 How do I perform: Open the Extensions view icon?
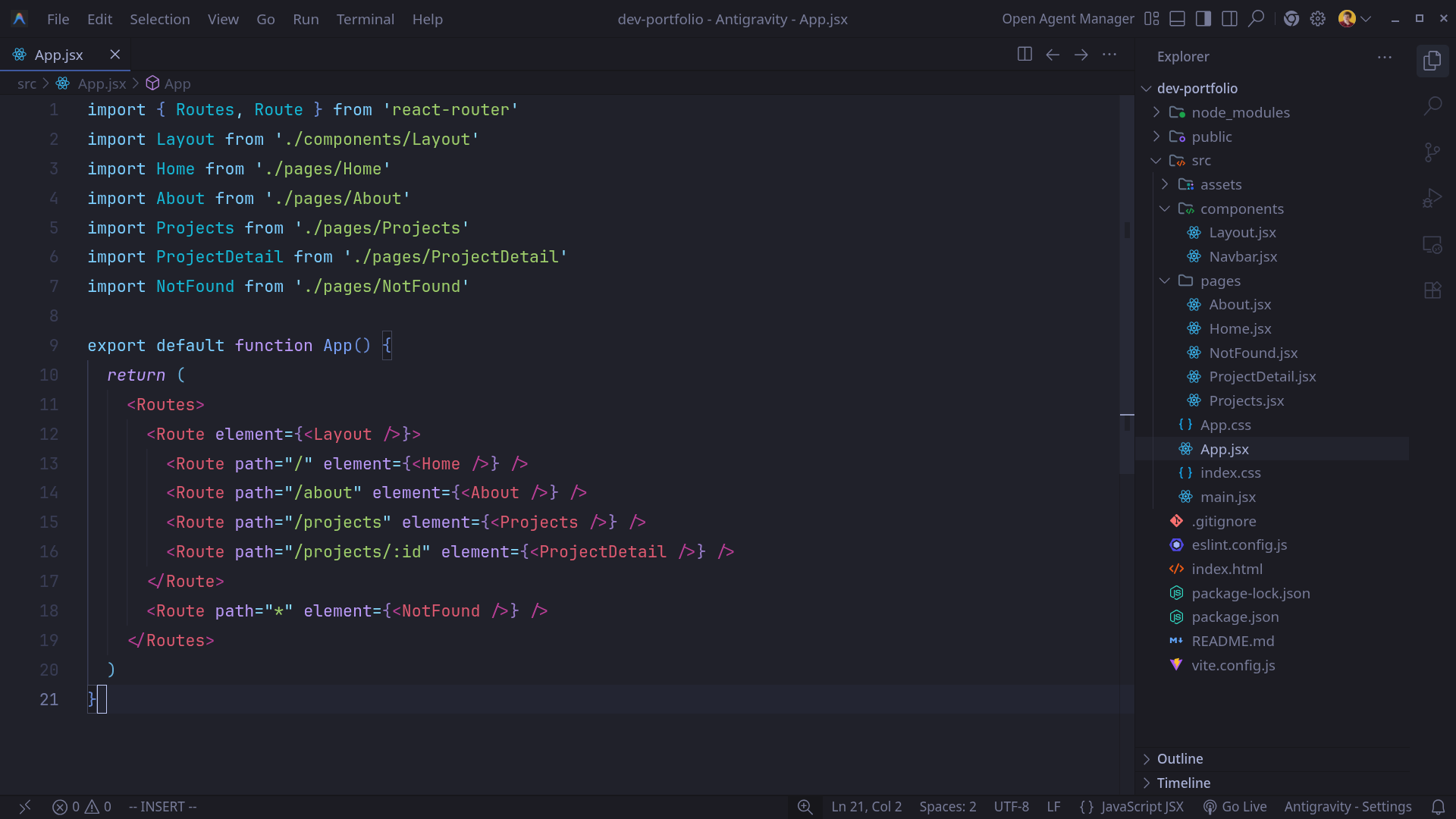tap(1432, 290)
